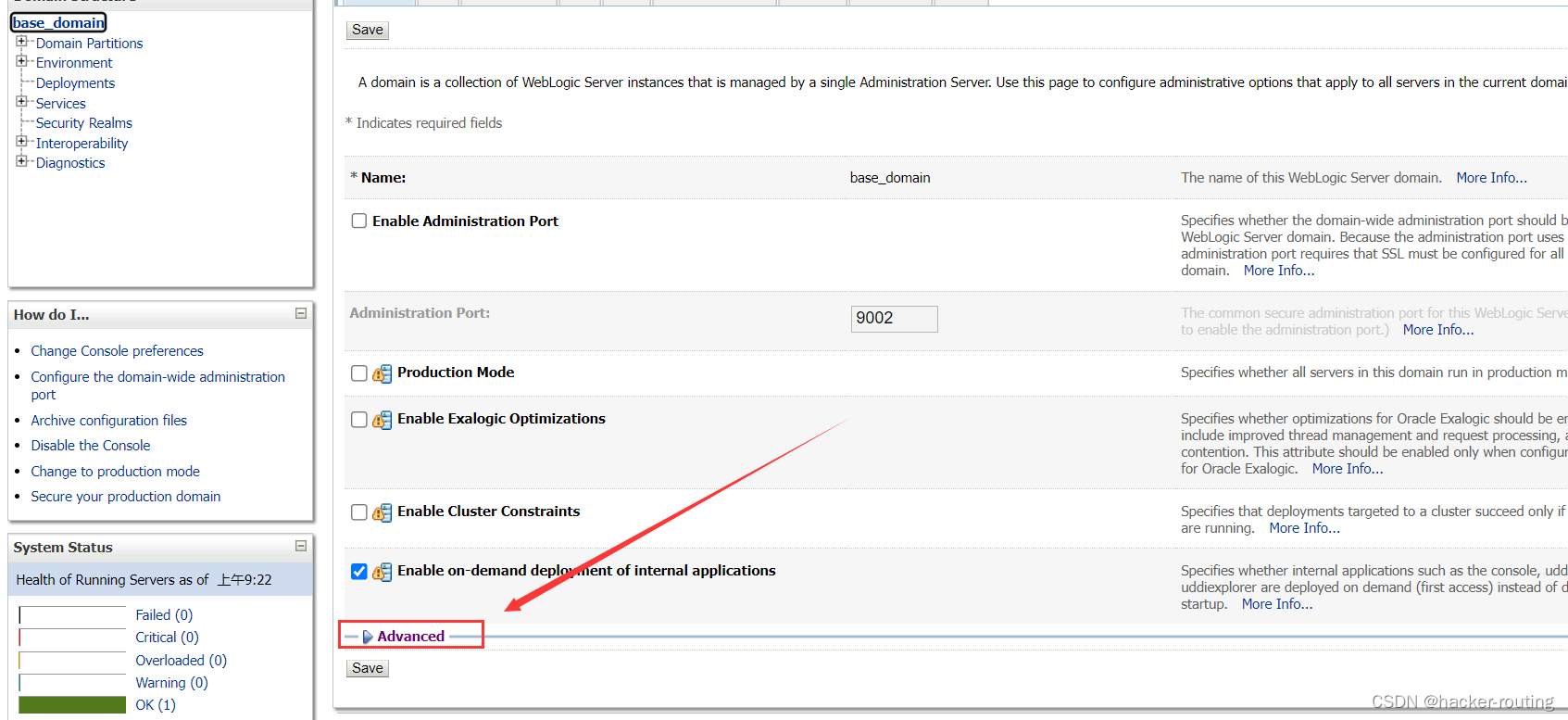Click the on-demand deployment warning icon
The image size is (1568, 720).
[x=382, y=572]
